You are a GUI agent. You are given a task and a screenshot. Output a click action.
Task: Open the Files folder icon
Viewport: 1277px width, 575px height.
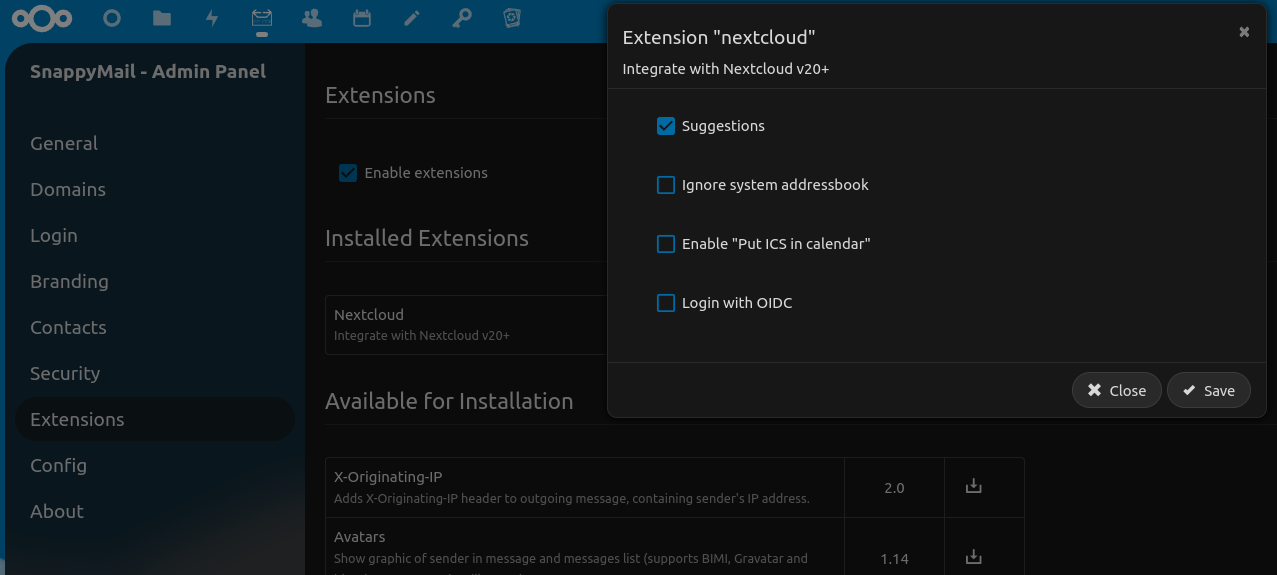(x=162, y=18)
